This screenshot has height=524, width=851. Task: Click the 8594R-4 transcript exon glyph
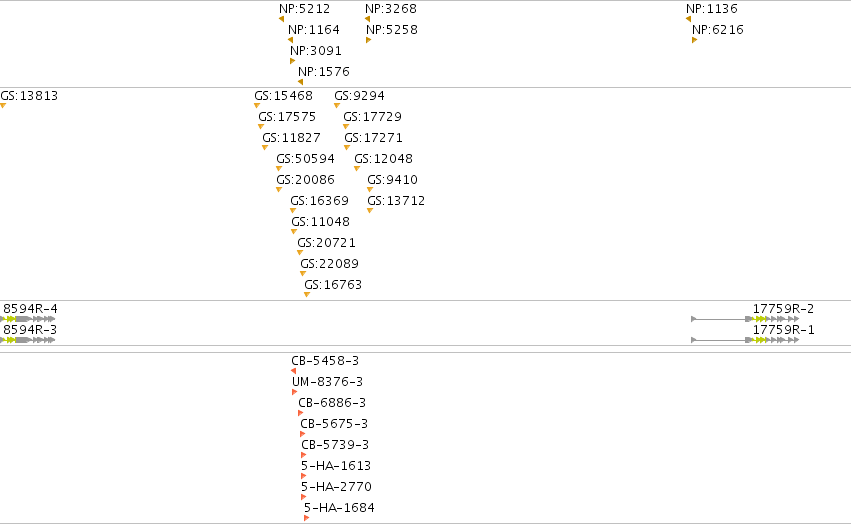27,319
